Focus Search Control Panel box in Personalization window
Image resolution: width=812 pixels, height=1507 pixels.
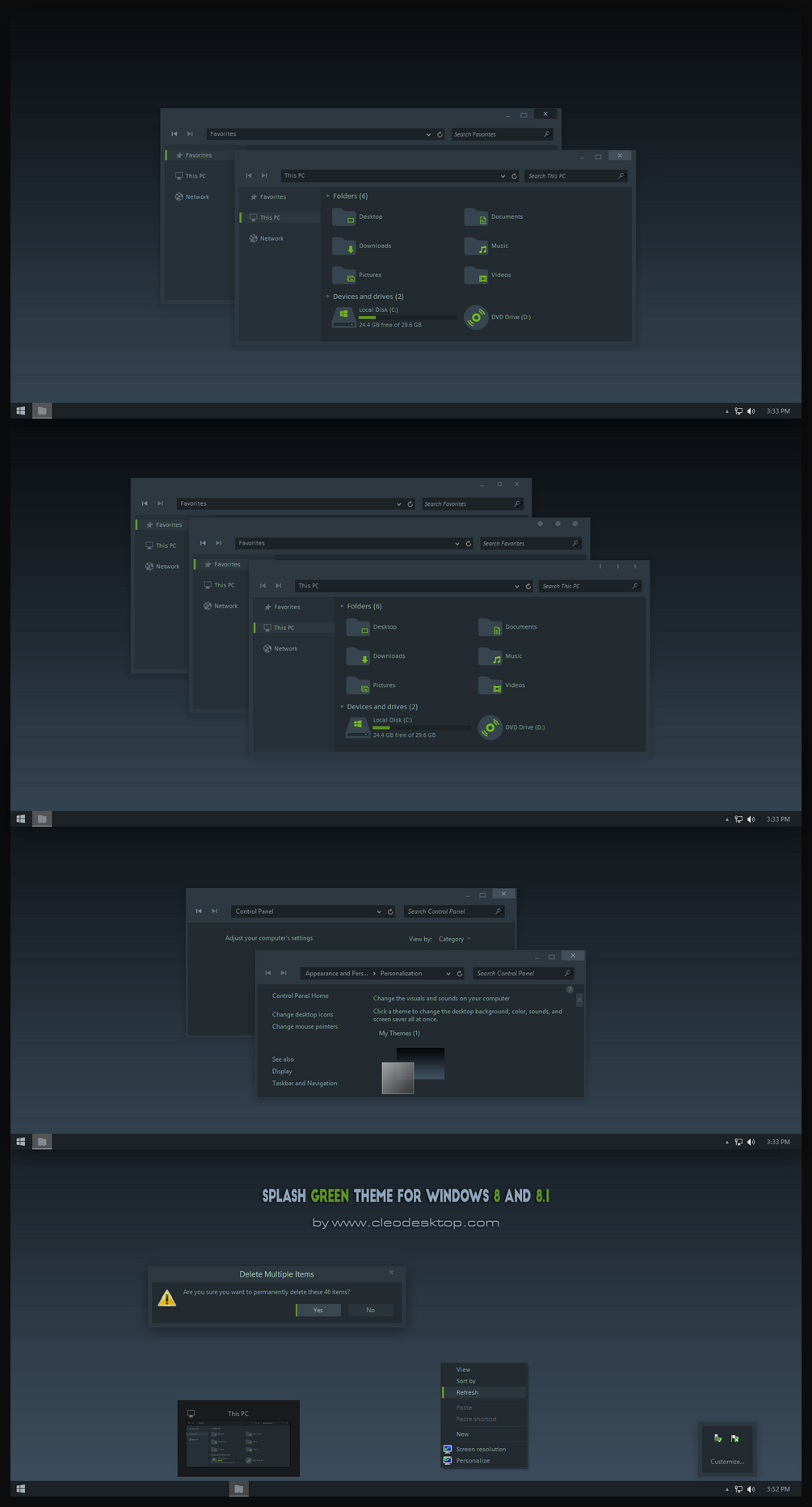click(x=524, y=974)
